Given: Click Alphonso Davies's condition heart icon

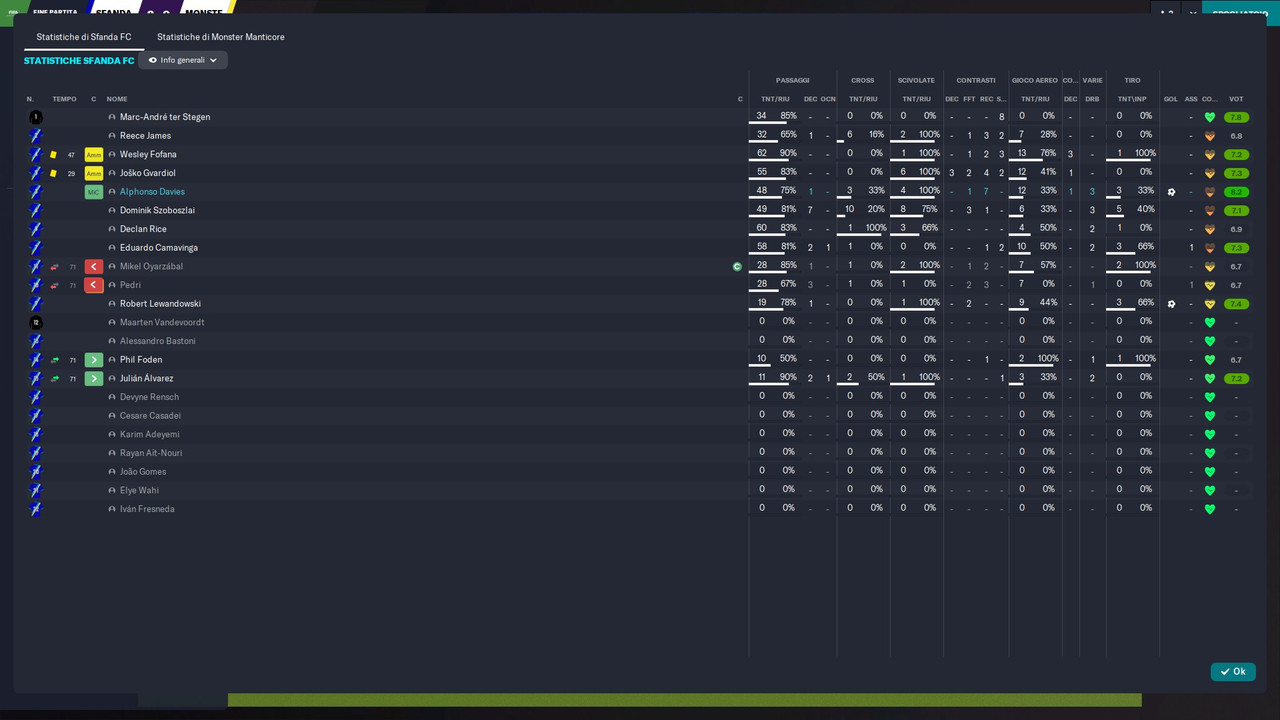Looking at the screenshot, I should 1210,192.
